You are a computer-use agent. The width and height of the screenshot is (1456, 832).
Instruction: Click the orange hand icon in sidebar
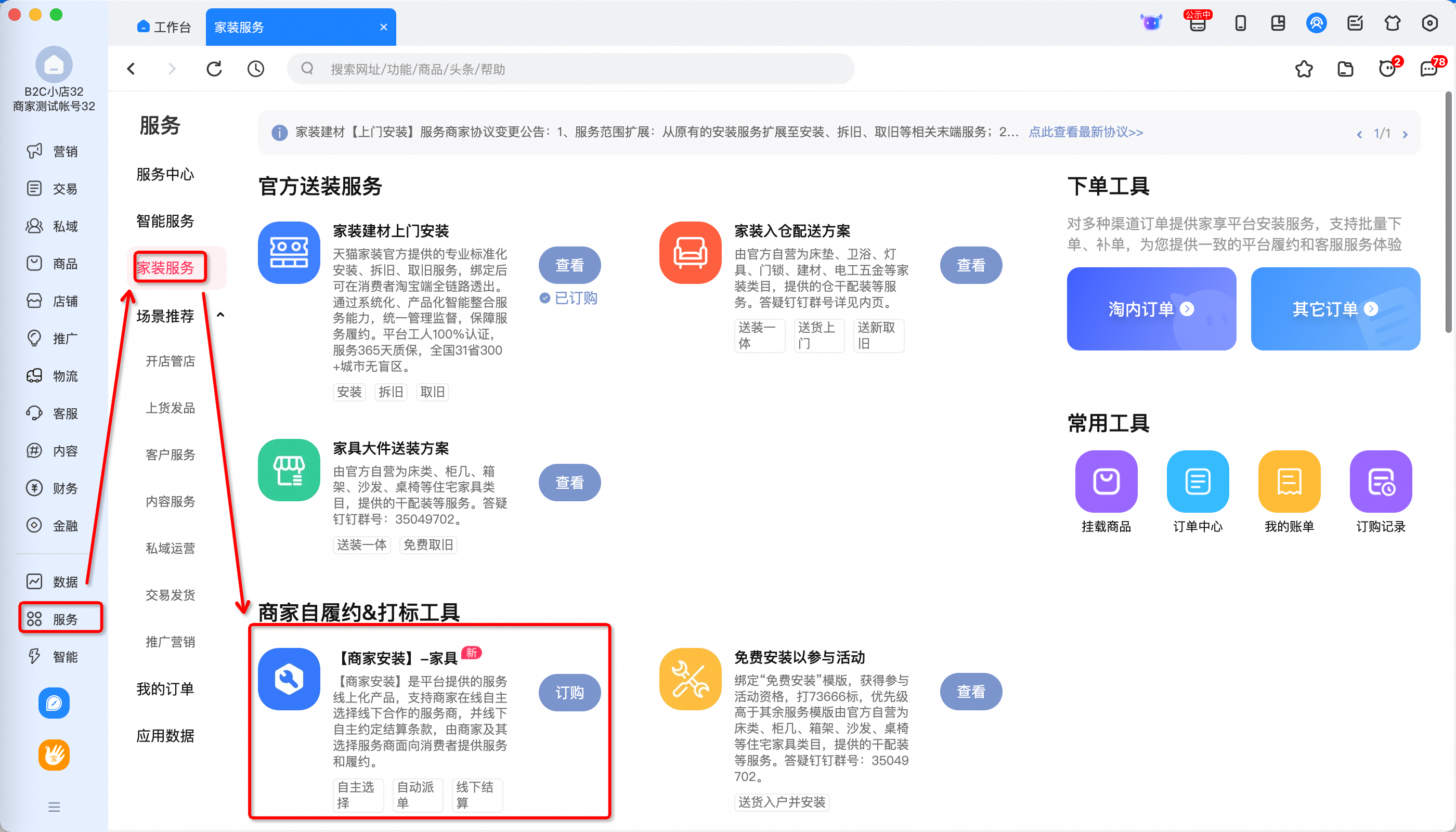pos(54,756)
